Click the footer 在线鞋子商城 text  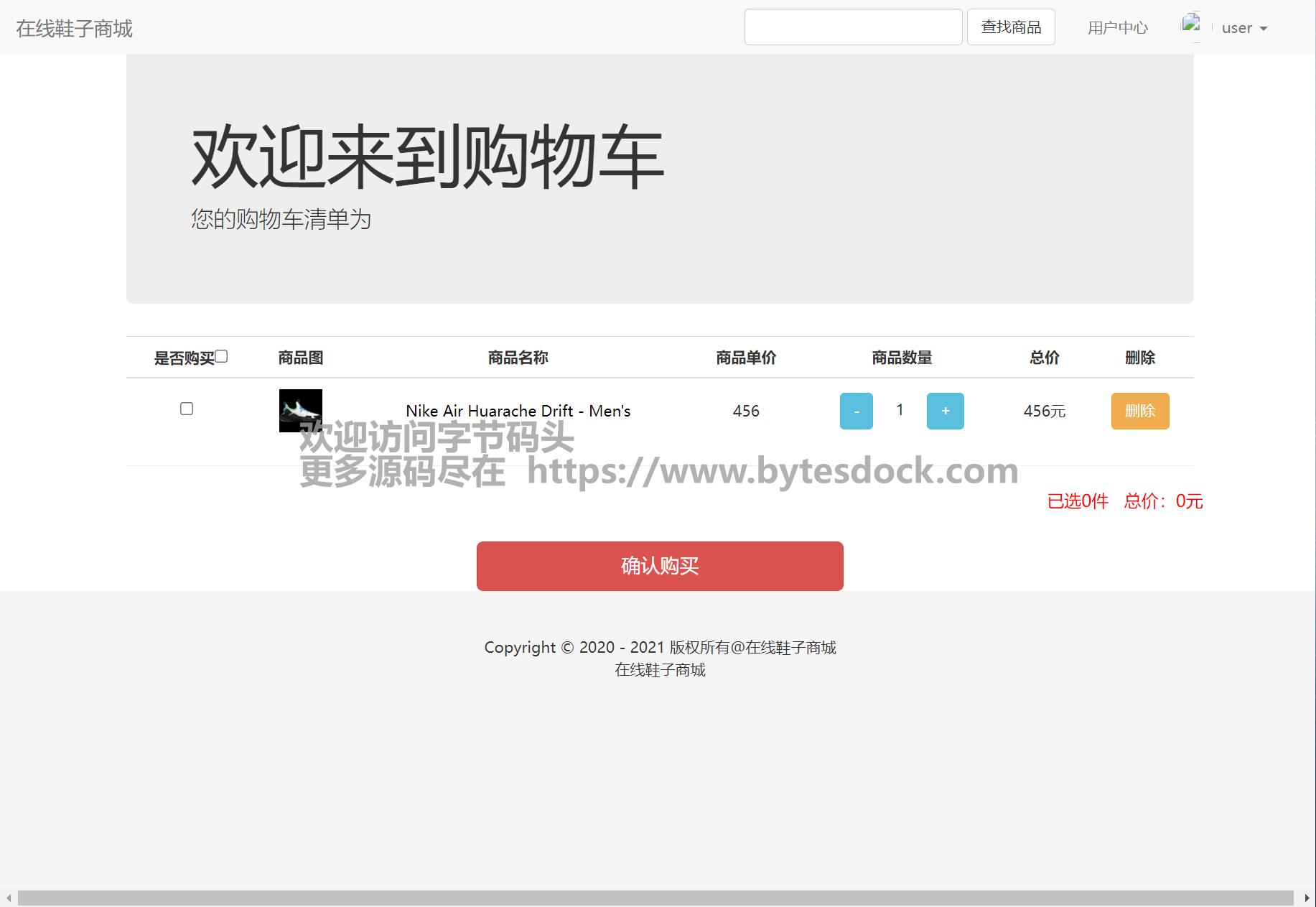(x=660, y=670)
